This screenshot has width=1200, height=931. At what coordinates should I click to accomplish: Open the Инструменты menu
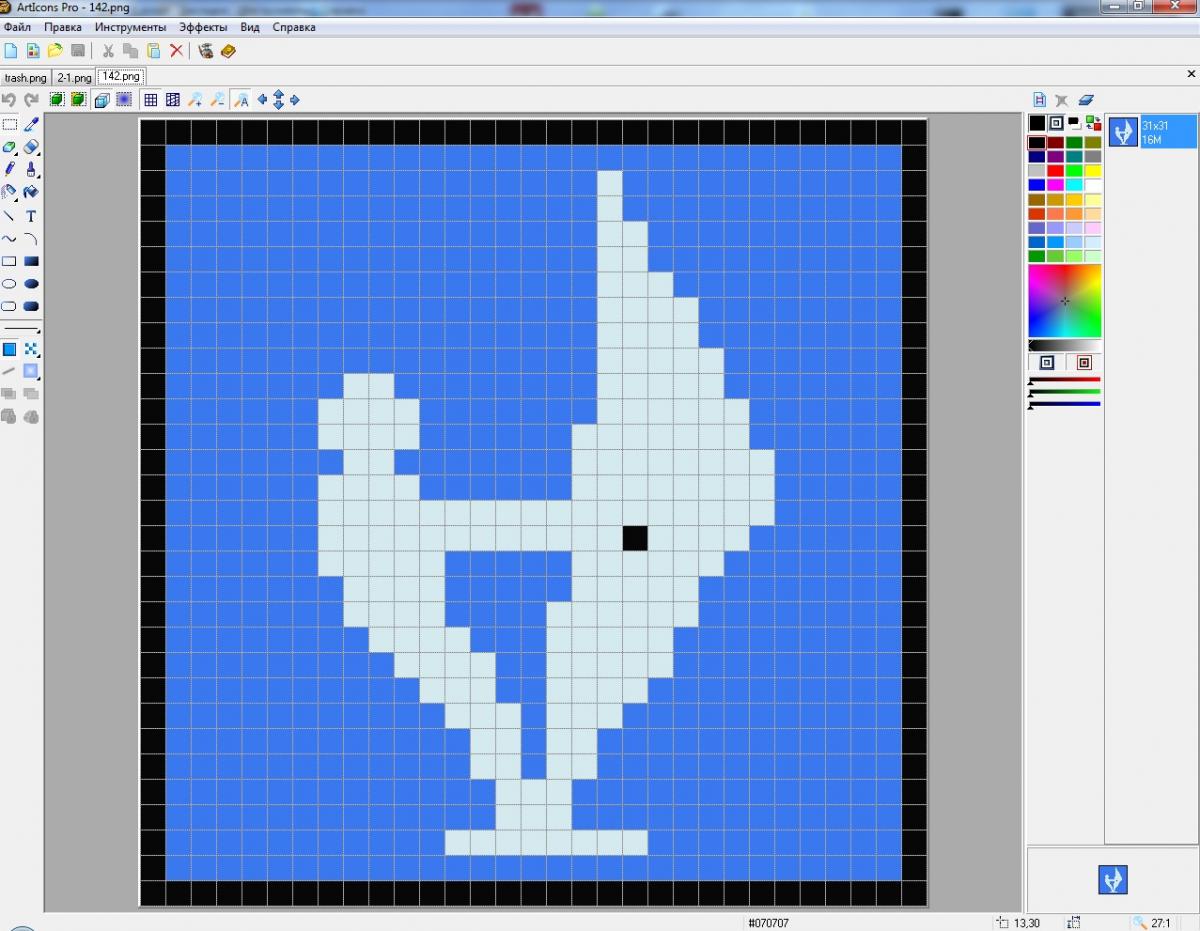[x=130, y=27]
